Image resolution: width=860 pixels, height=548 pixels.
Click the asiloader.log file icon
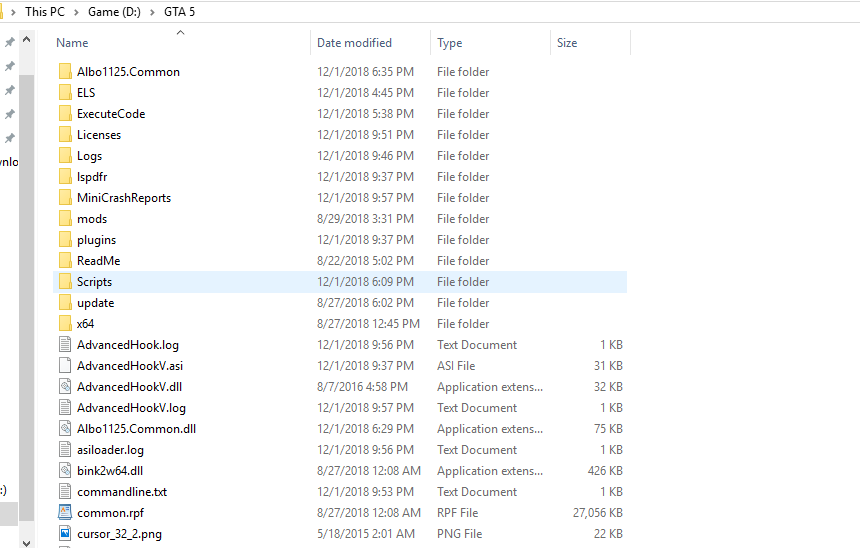coord(65,449)
